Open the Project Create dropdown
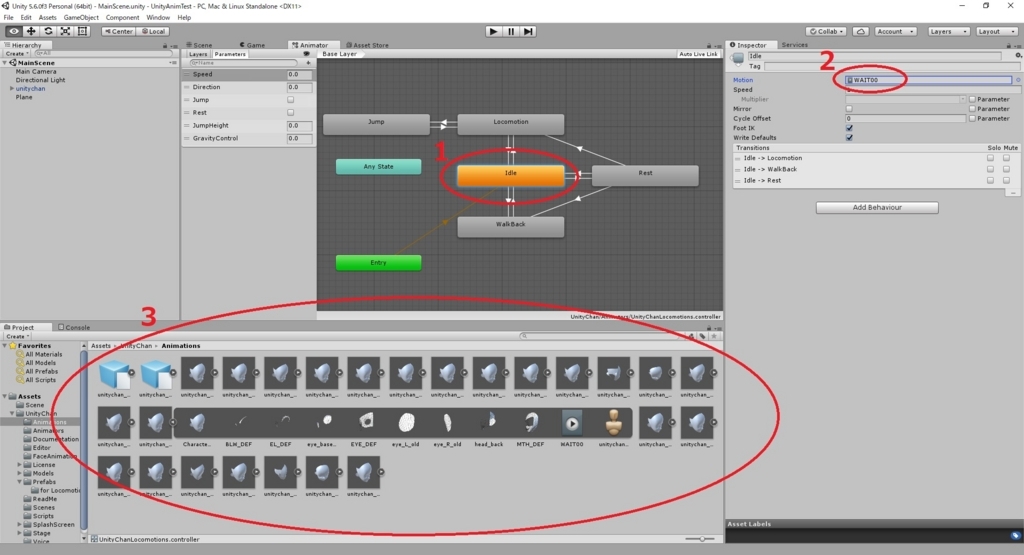The height and width of the screenshot is (555, 1024). (x=18, y=336)
